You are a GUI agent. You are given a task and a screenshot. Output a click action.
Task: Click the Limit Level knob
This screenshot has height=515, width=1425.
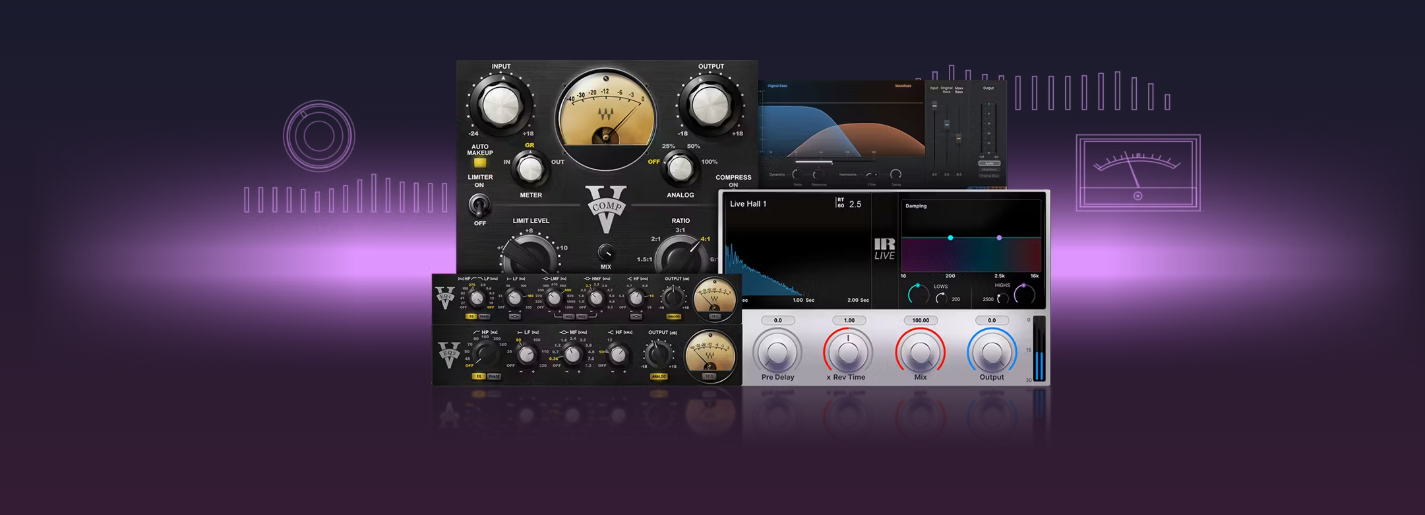(x=530, y=257)
